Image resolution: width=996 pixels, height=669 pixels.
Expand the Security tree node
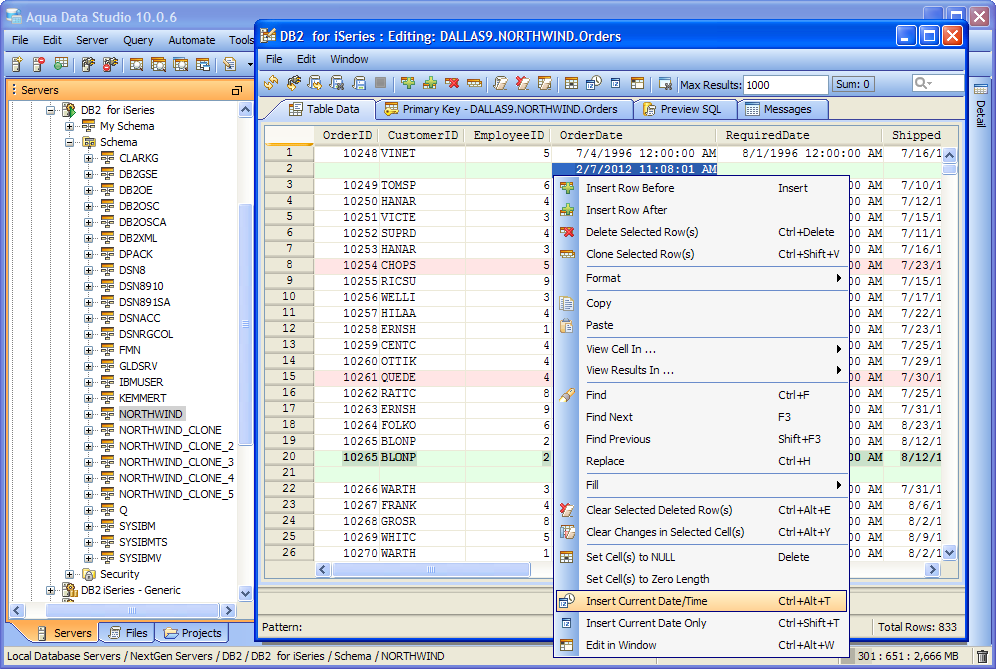(69, 574)
